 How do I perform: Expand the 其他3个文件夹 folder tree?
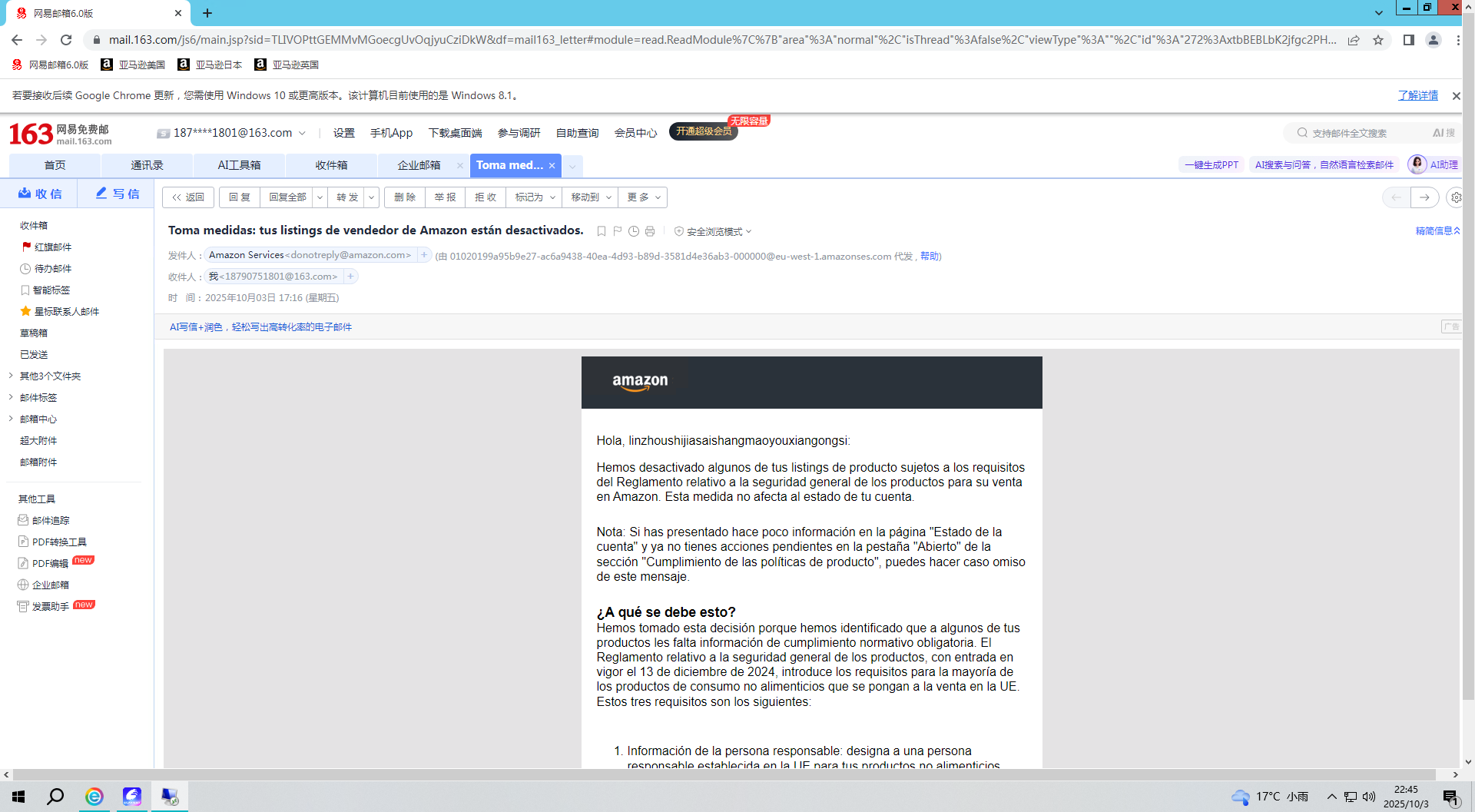click(11, 376)
